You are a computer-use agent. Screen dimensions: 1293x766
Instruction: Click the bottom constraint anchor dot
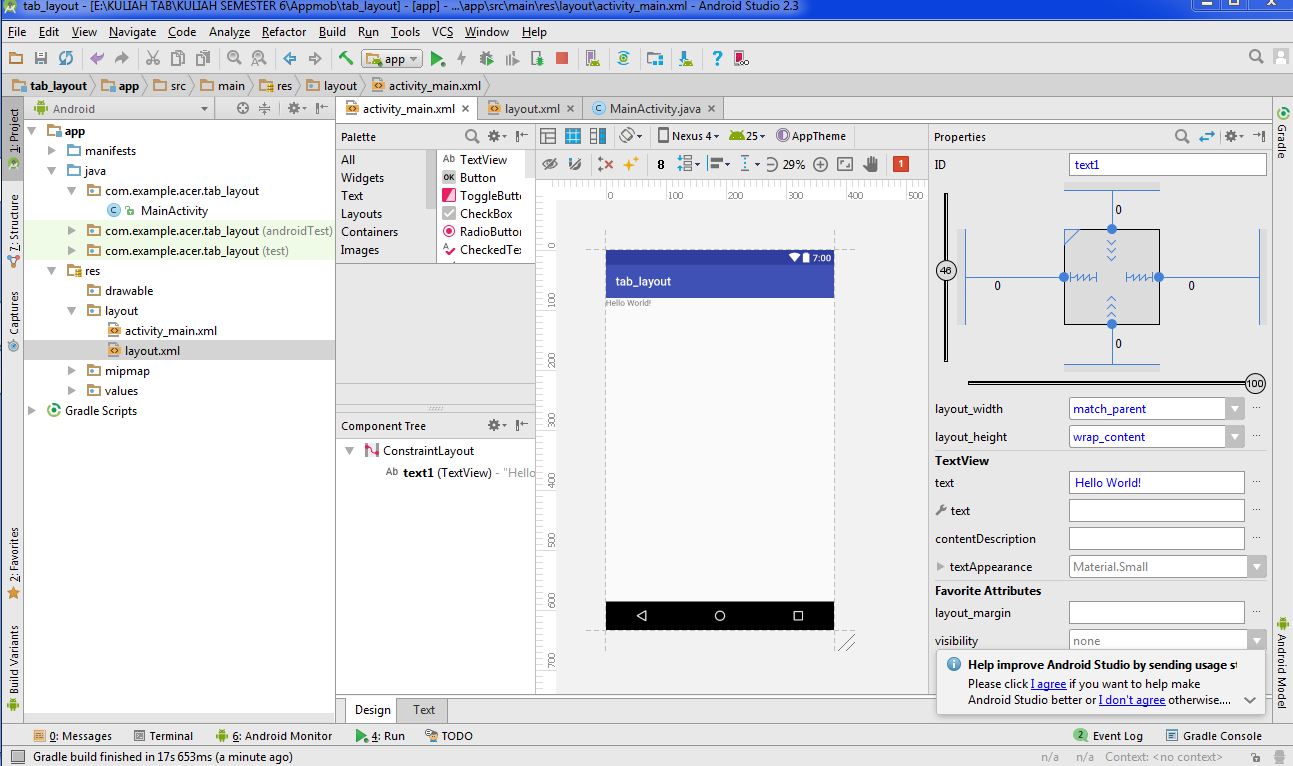[1112, 325]
